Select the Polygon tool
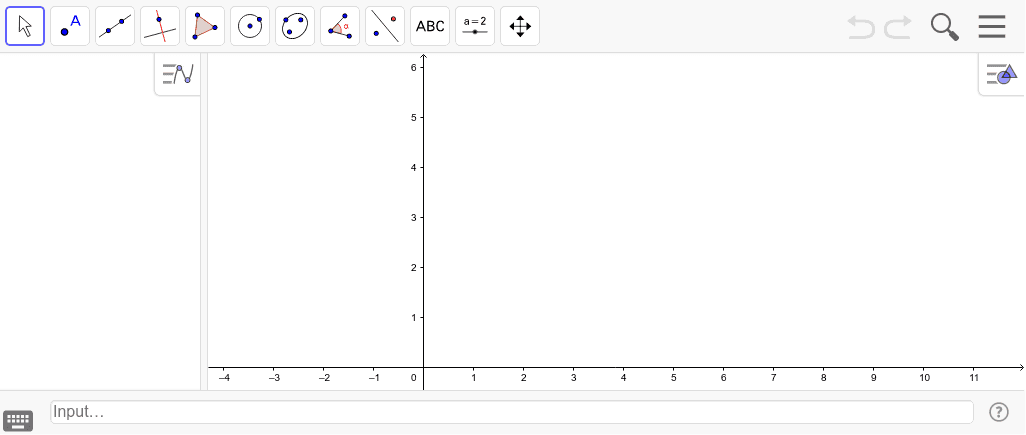 coord(205,26)
